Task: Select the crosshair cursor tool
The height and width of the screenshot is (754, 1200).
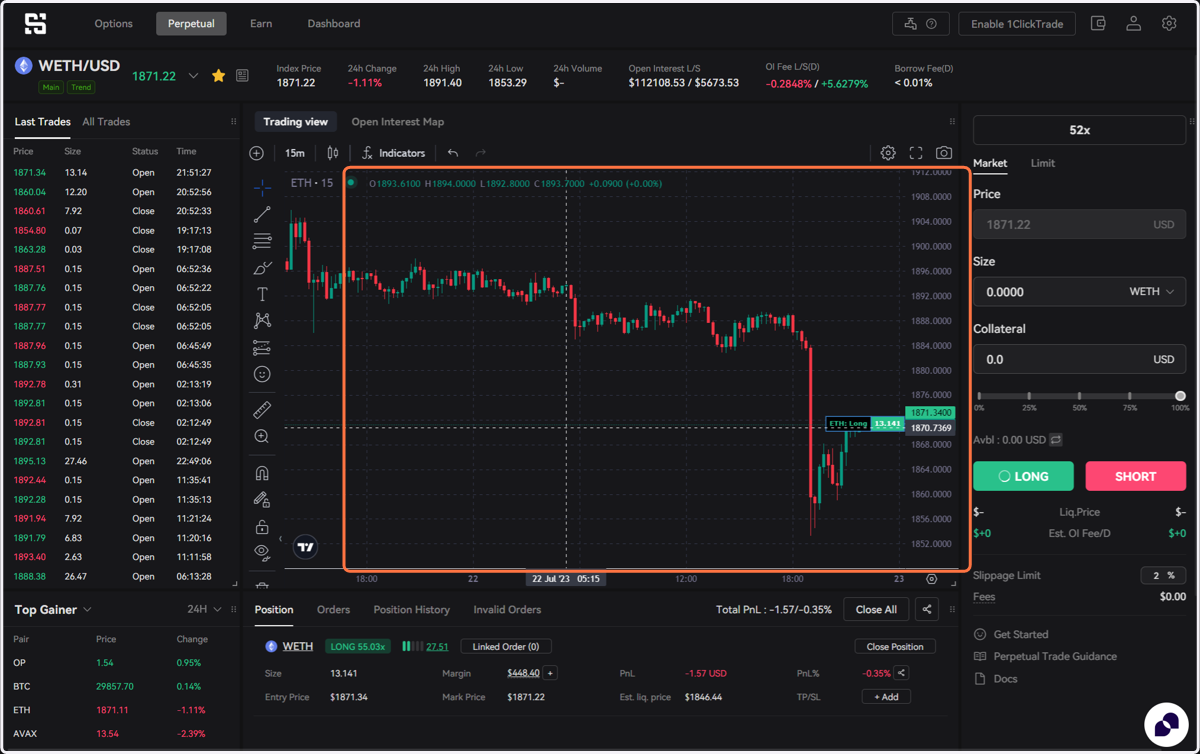Action: 262,187
